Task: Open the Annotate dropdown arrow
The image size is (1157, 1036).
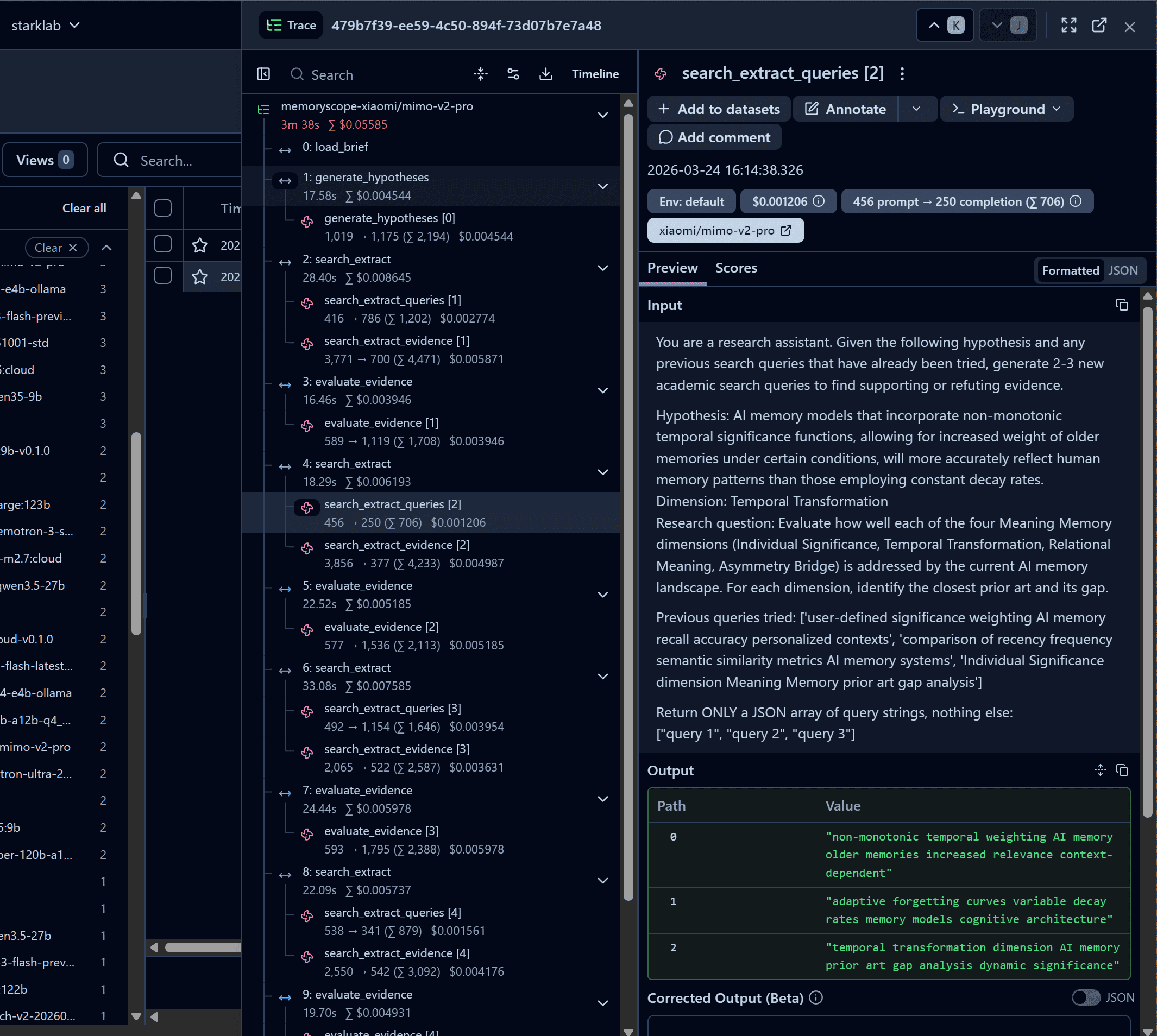Action: click(x=916, y=109)
